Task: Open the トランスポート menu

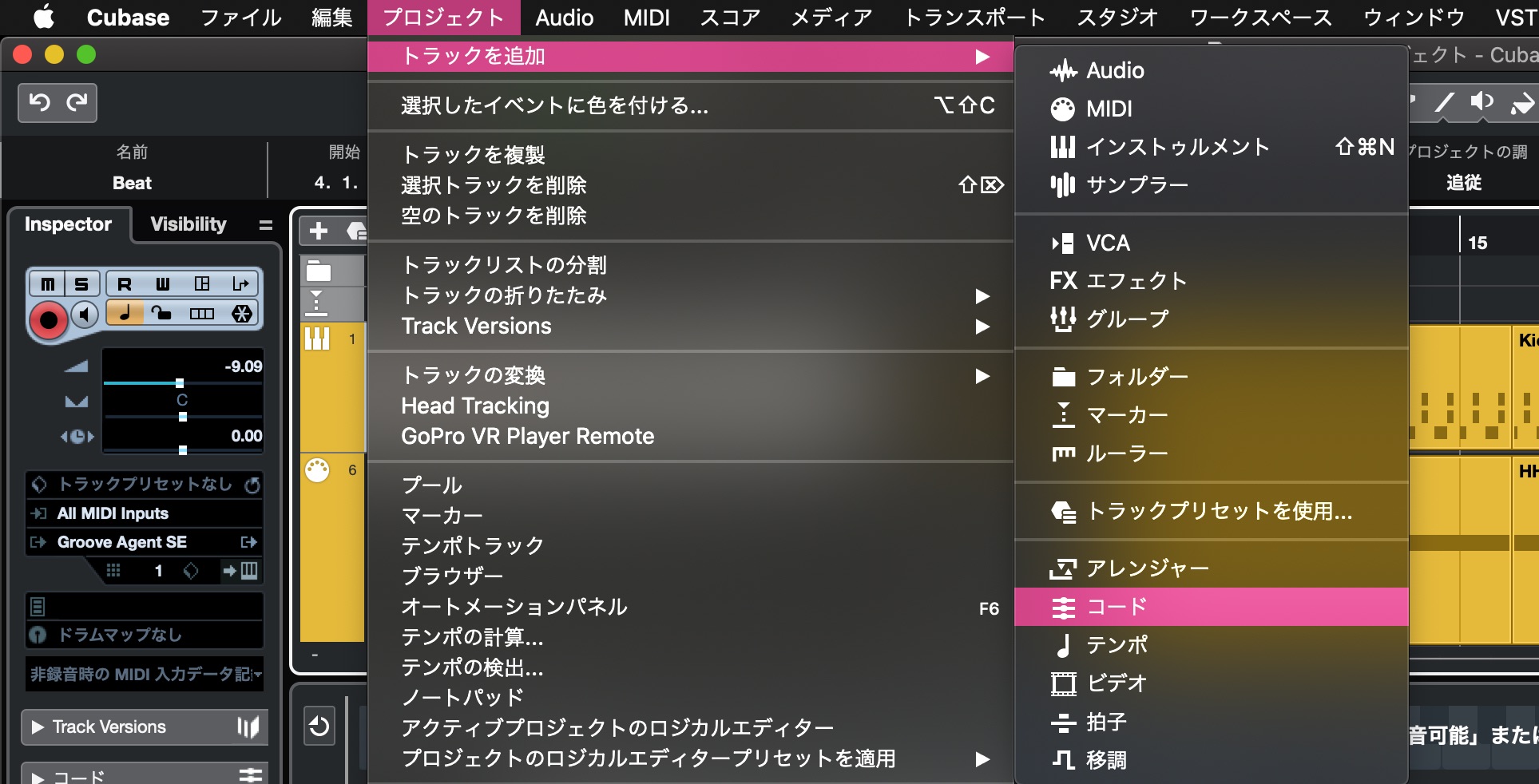Action: (x=974, y=18)
